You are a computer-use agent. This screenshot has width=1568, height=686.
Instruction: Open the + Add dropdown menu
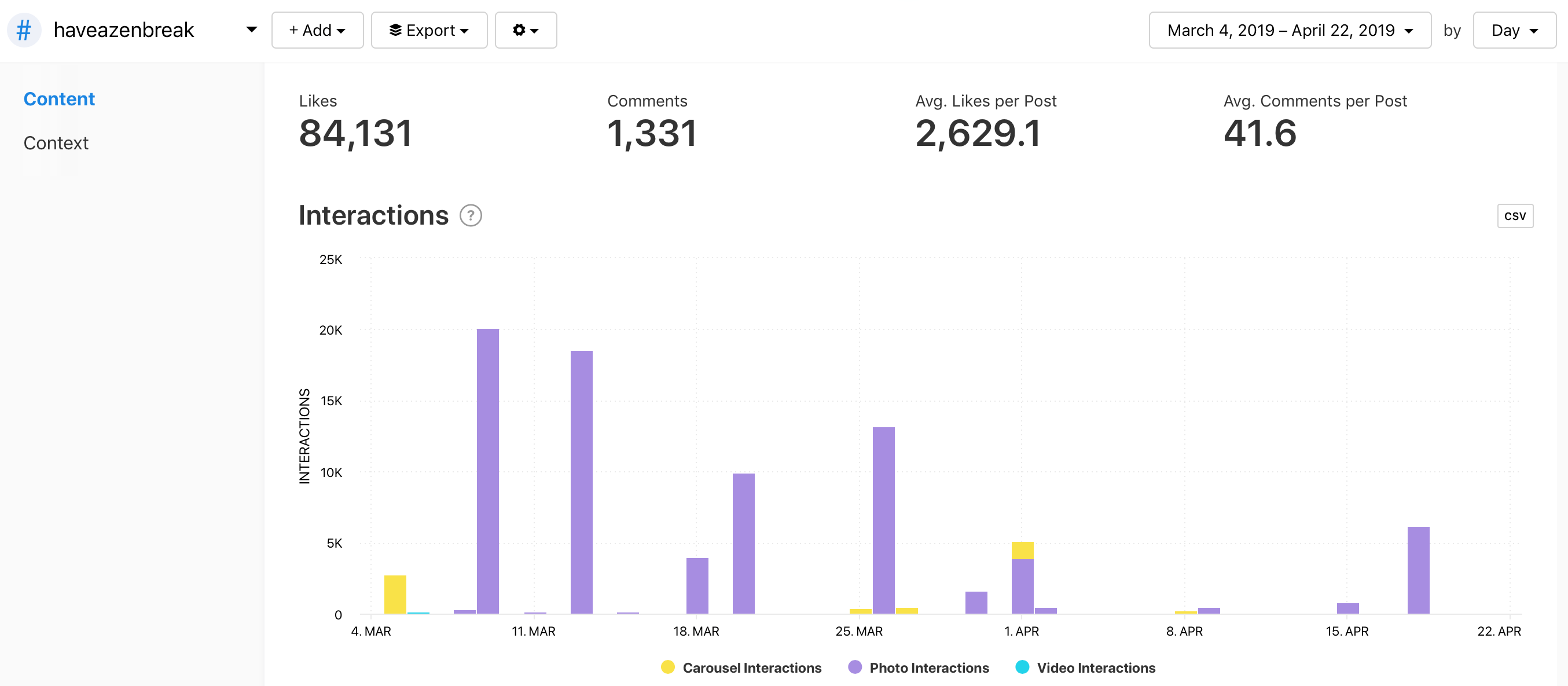point(317,30)
